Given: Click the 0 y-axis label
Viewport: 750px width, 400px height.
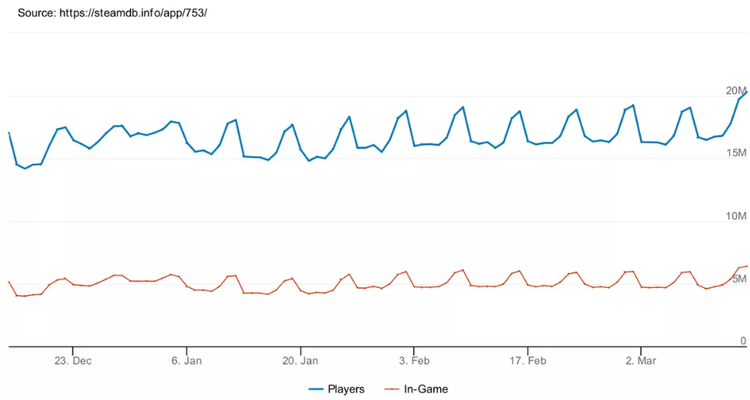Looking at the screenshot, I should pyautogui.click(x=743, y=341).
